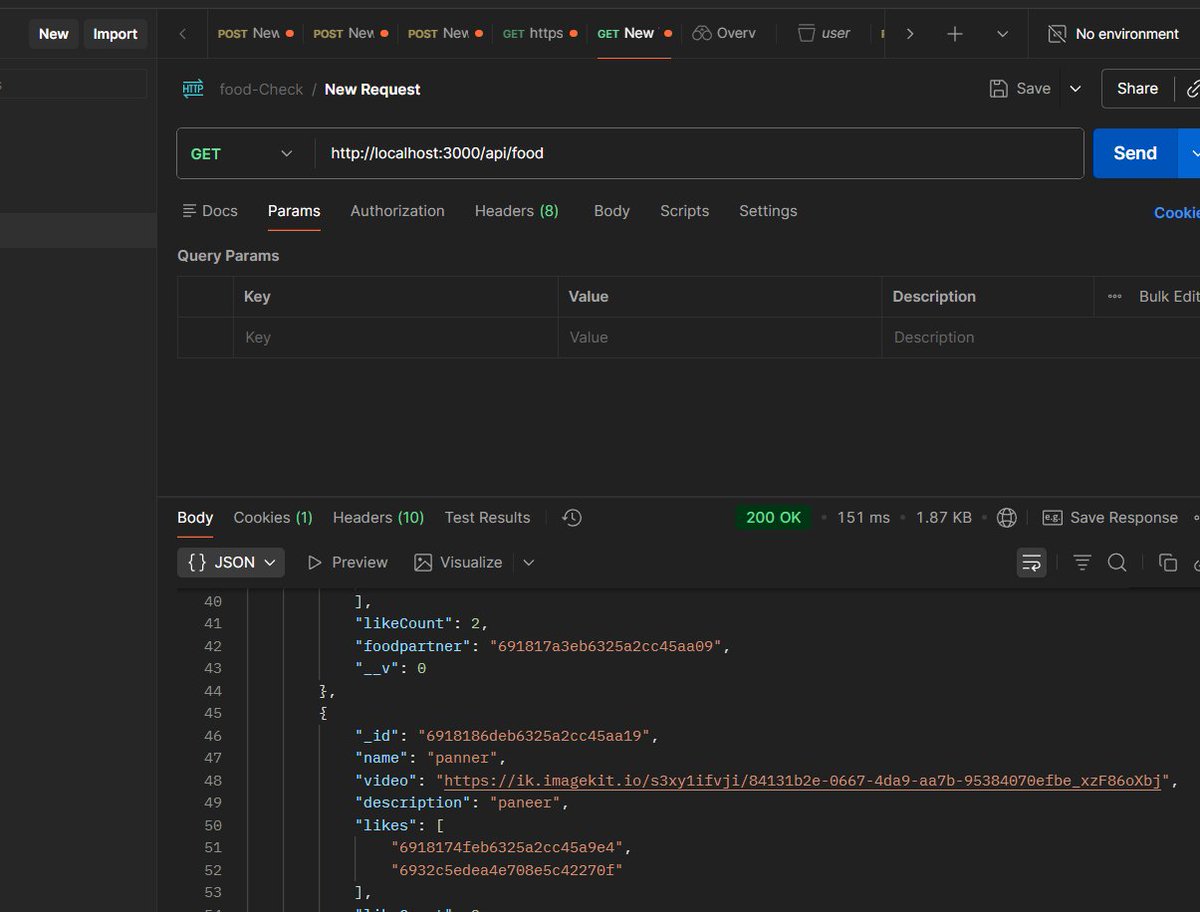Click the Share button
This screenshot has height=912, width=1200.
pyautogui.click(x=1137, y=89)
